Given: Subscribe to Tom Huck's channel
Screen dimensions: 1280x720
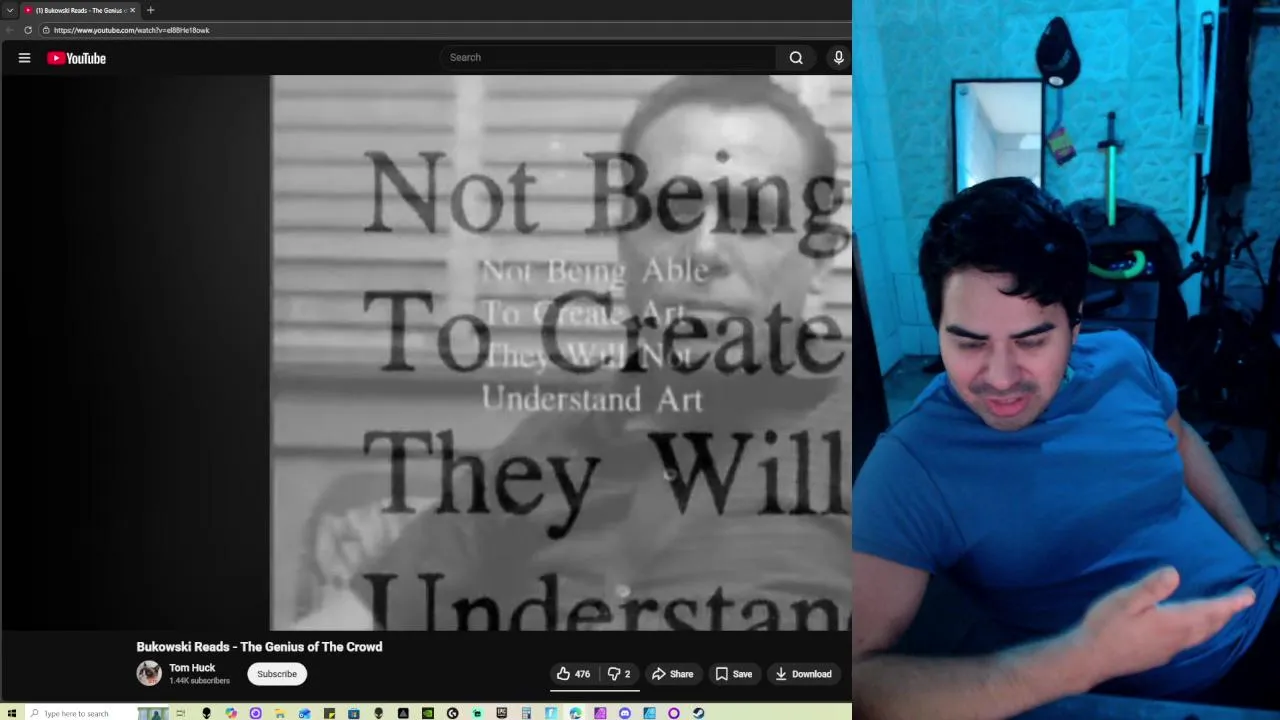Looking at the screenshot, I should tap(277, 674).
